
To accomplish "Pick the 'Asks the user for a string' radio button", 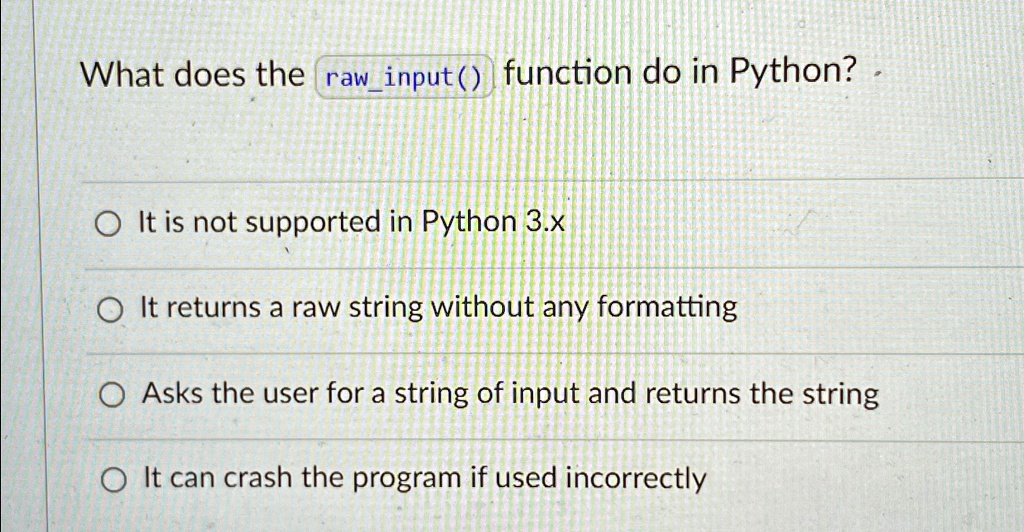I will coord(110,398).
